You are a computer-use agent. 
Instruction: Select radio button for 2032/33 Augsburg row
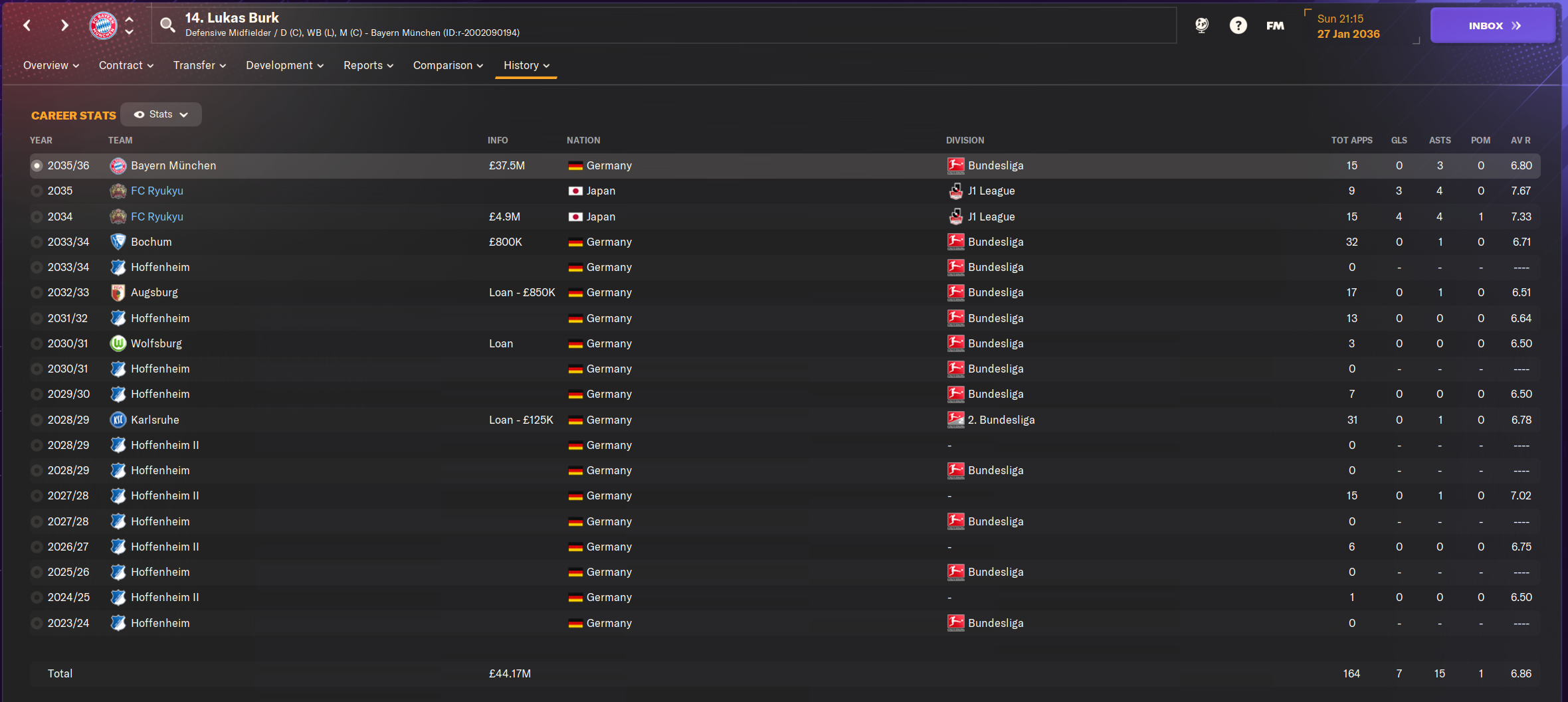(x=37, y=293)
